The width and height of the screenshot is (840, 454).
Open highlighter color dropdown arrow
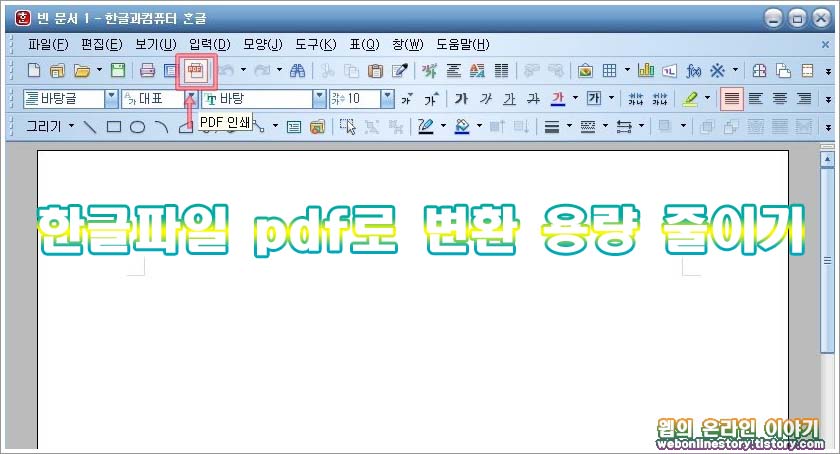click(x=707, y=99)
